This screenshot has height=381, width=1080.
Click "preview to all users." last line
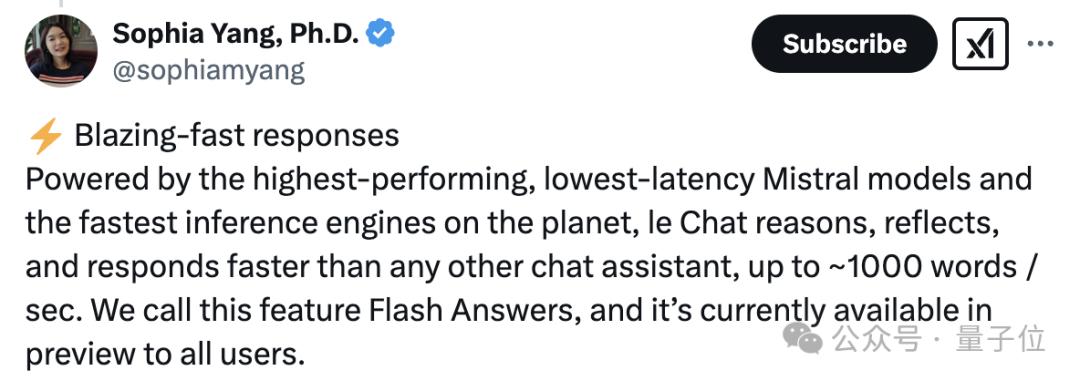(165, 356)
